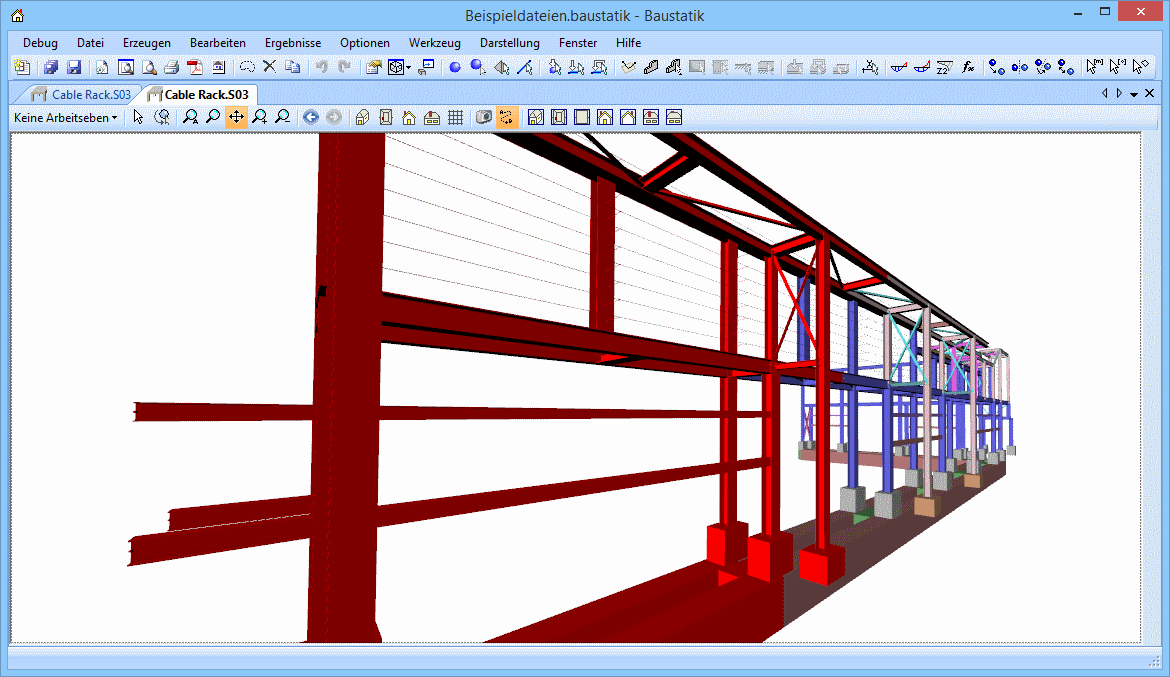1170x677 pixels.
Task: Open the Ergebnisse menu
Action: [292, 43]
